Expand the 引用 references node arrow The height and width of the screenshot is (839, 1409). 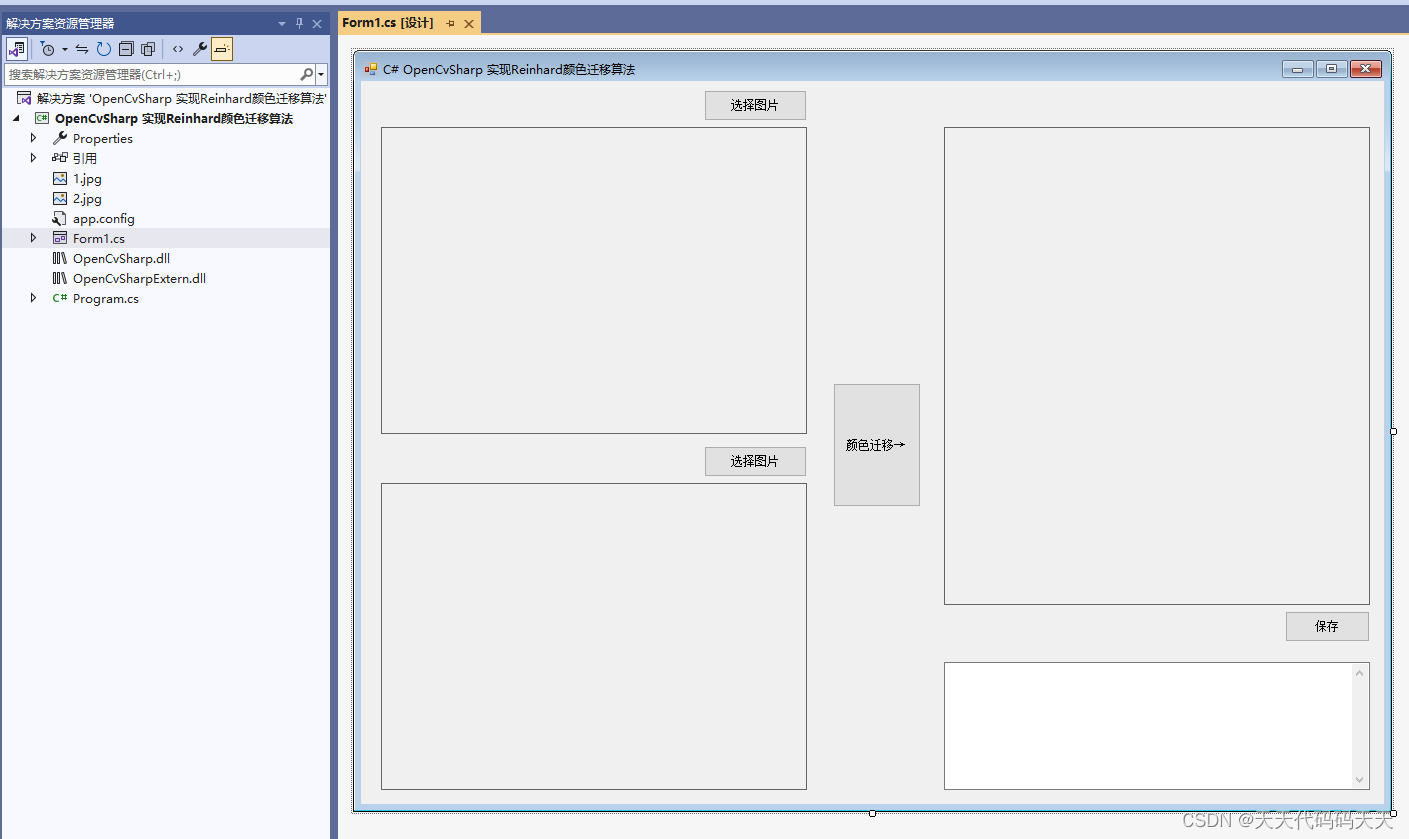click(x=33, y=158)
